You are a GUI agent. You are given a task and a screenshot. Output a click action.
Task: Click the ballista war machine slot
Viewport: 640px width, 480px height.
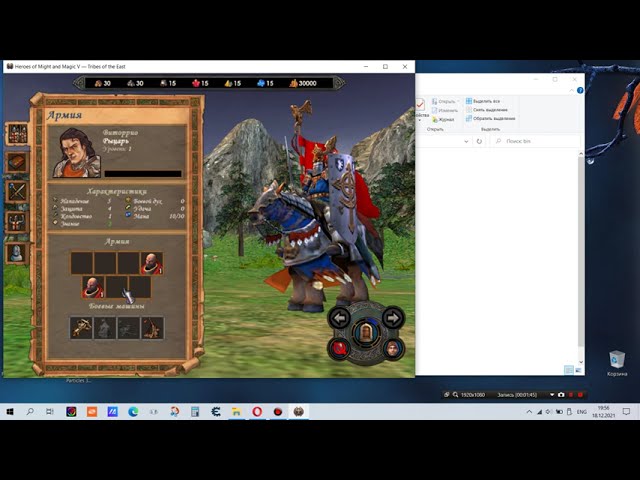tap(81, 328)
